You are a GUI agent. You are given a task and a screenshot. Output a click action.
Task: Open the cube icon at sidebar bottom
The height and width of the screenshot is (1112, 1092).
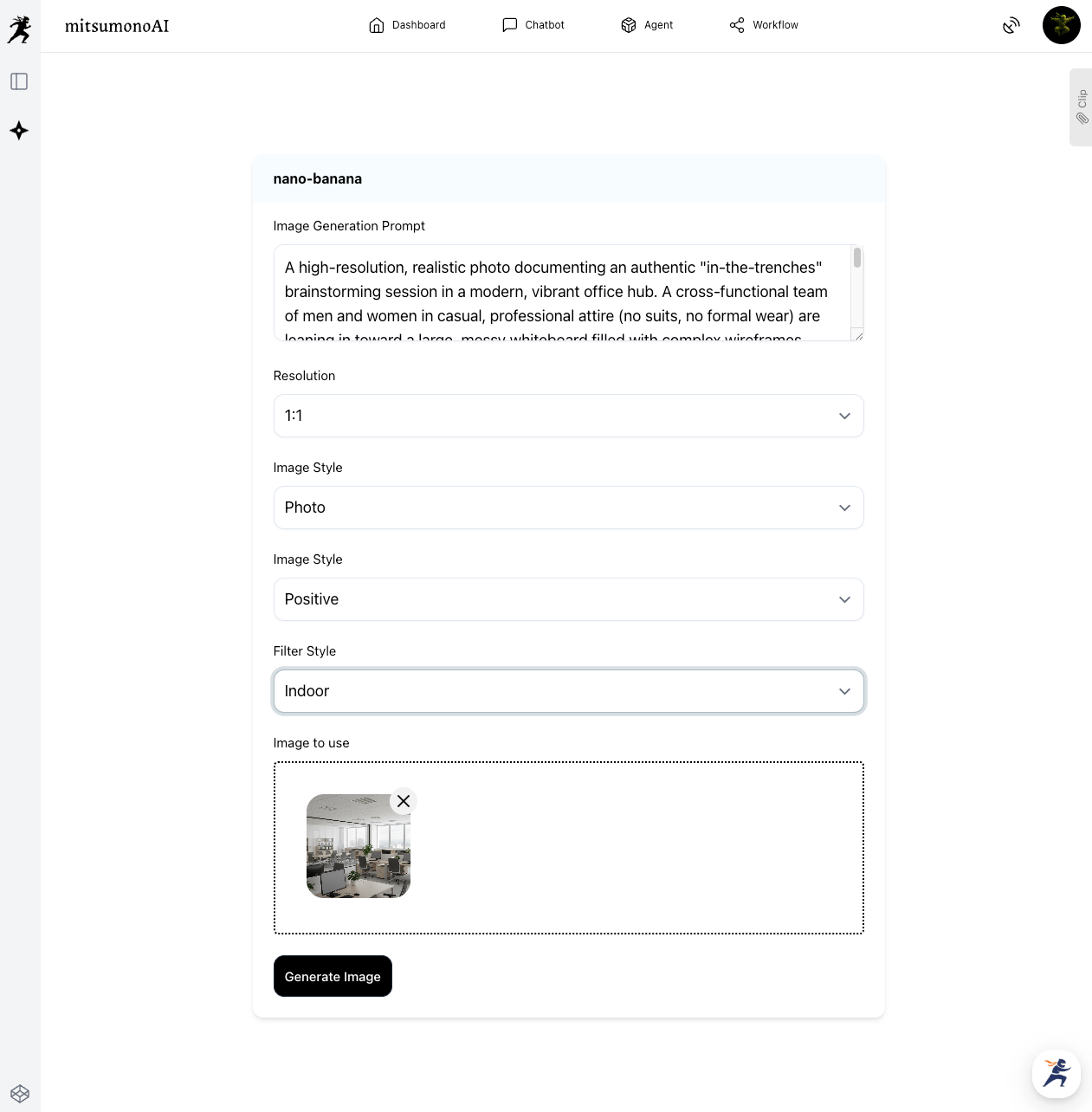tap(20, 1093)
